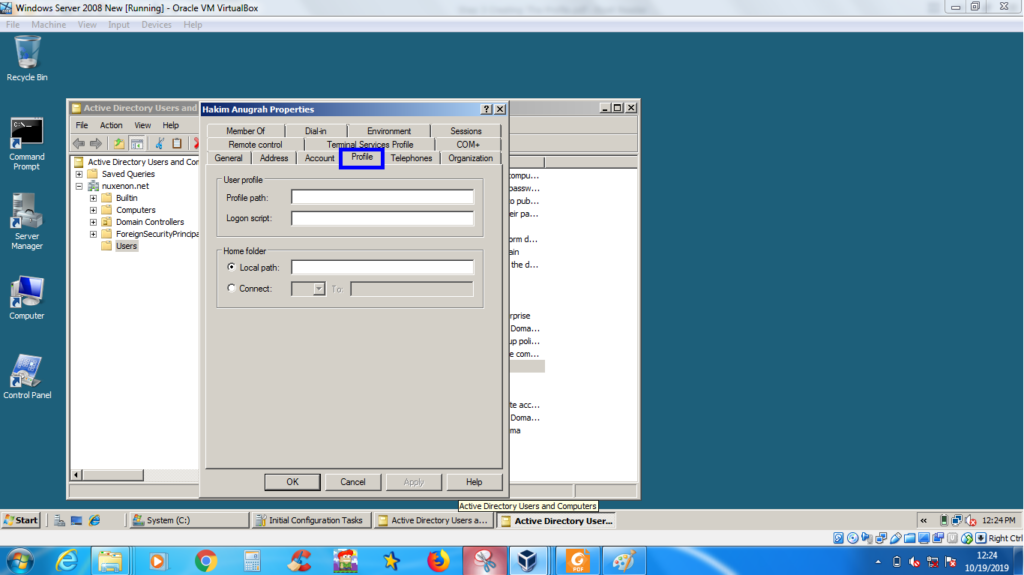Open the Terminal Services Profile tab

point(370,144)
